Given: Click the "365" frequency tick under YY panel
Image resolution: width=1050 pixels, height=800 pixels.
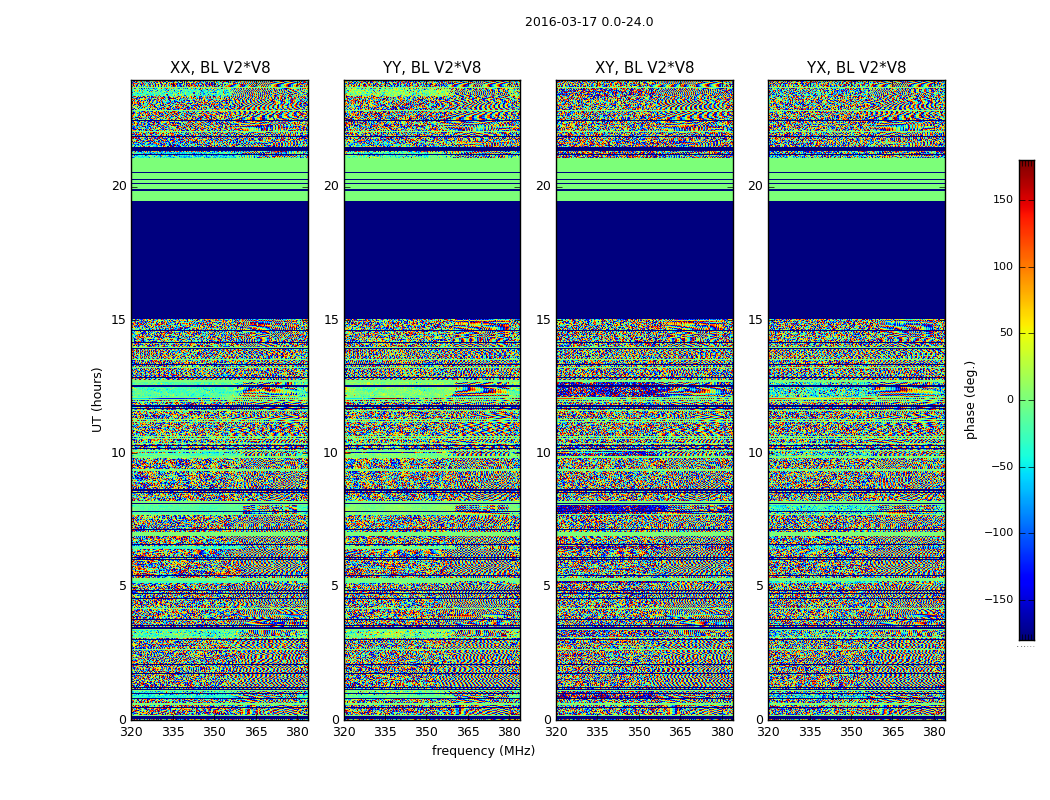Looking at the screenshot, I should [468, 732].
